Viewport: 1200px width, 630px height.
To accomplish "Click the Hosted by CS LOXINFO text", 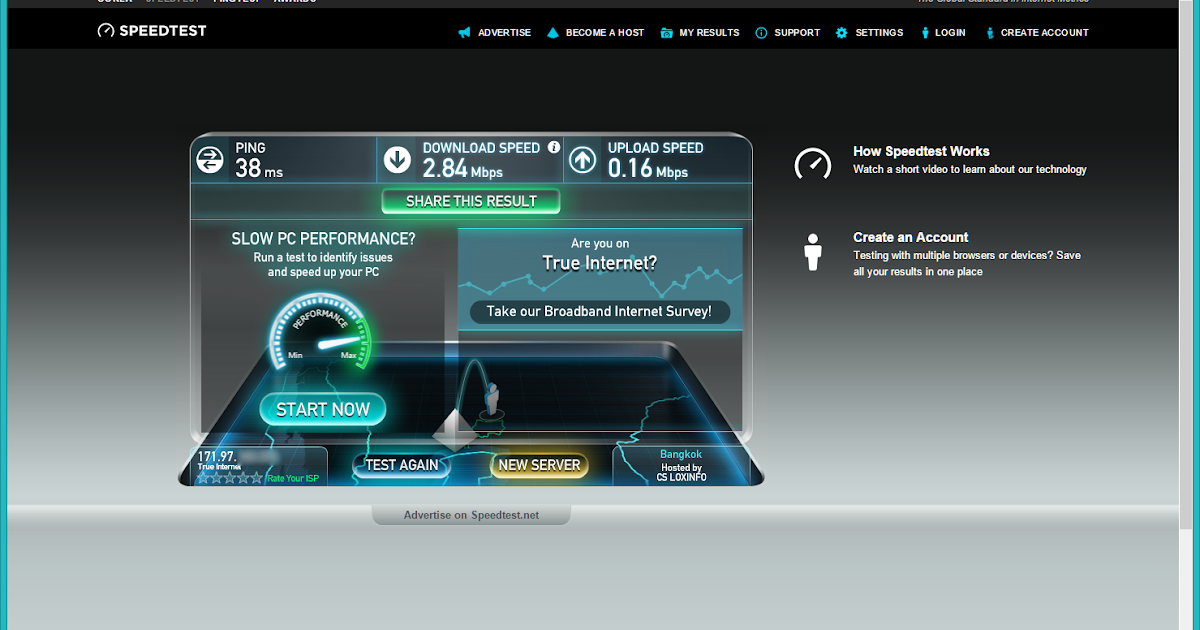I will [x=681, y=473].
